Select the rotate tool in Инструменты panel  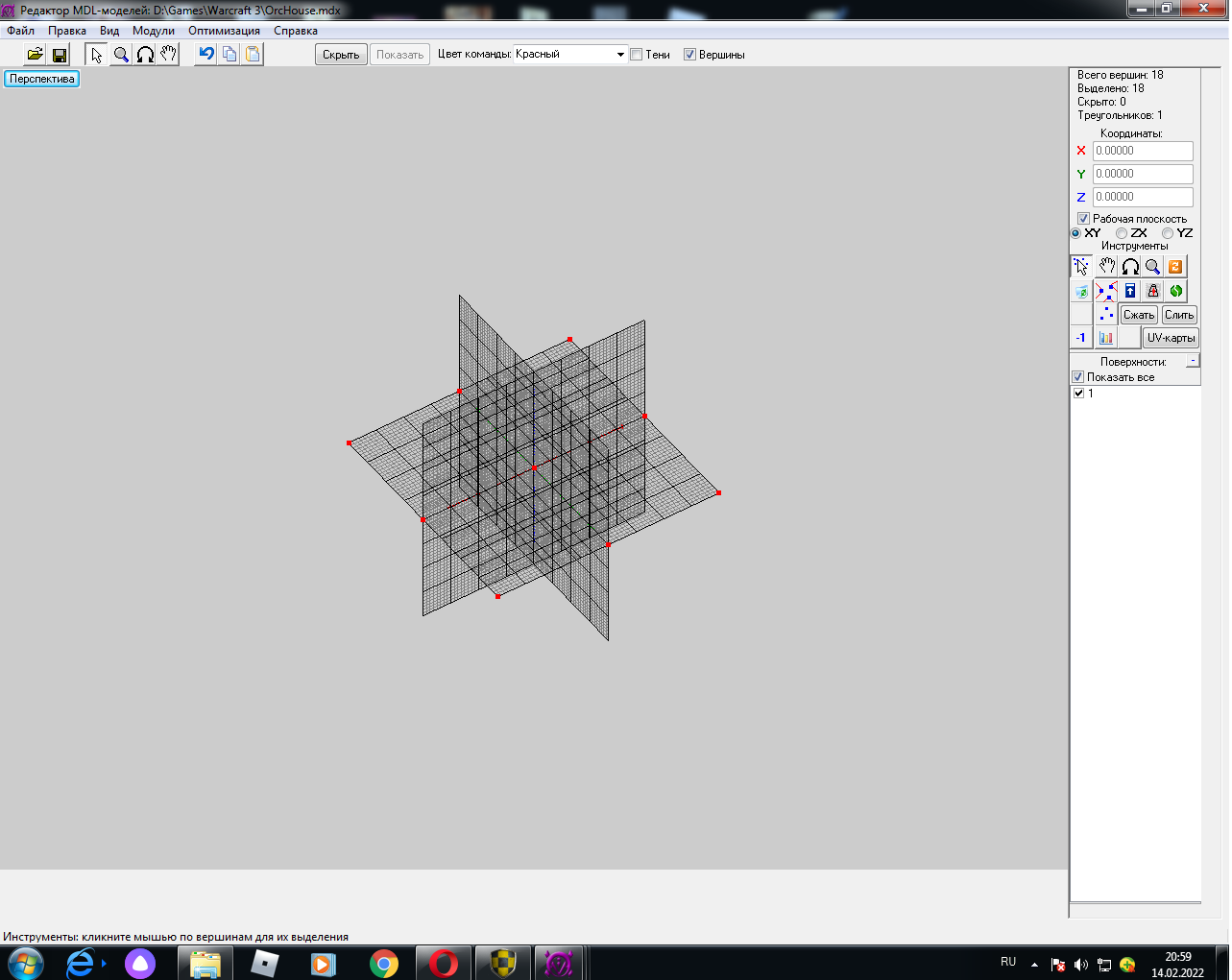coord(1130,267)
